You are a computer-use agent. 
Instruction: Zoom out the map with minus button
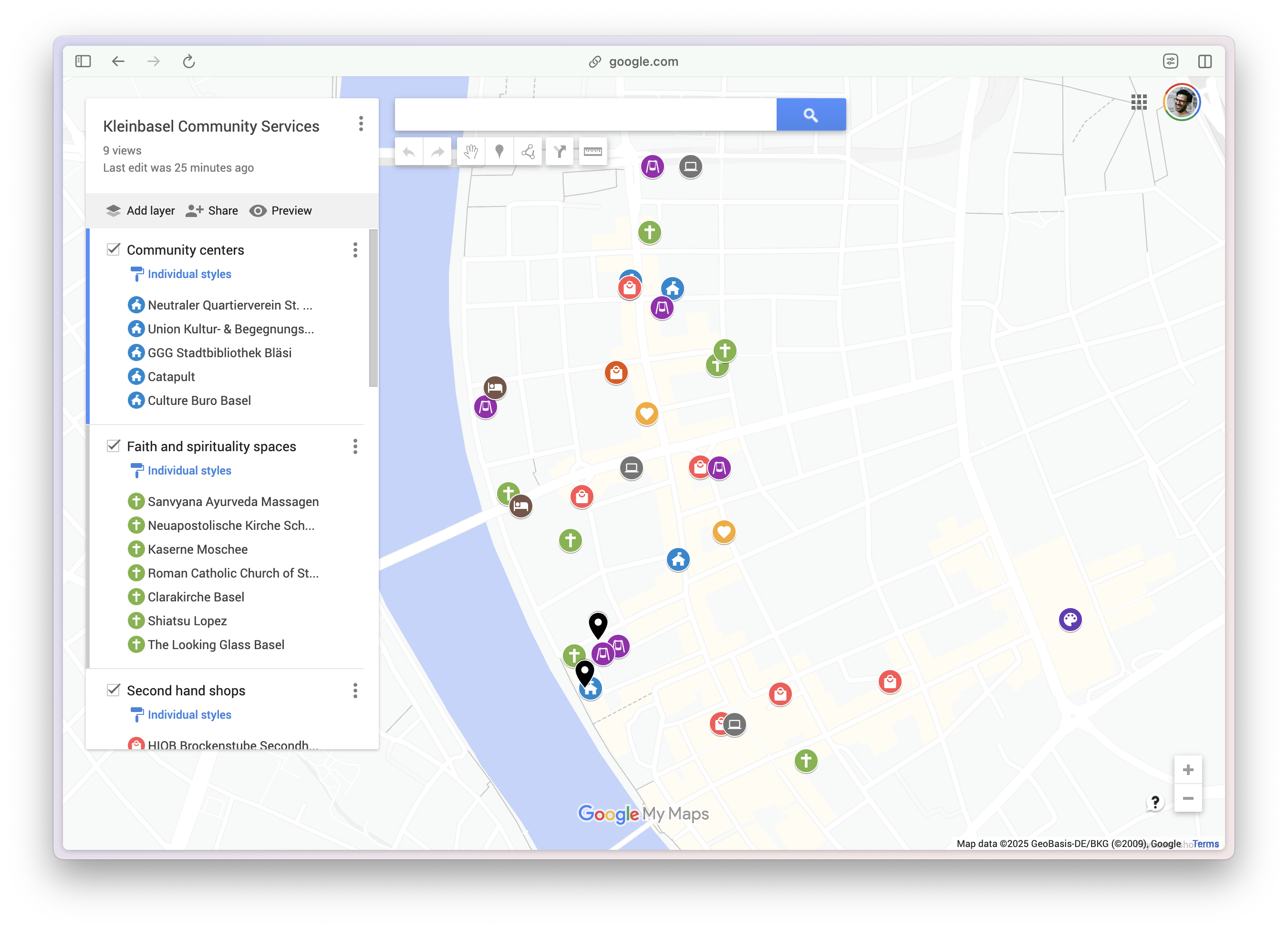click(1187, 798)
